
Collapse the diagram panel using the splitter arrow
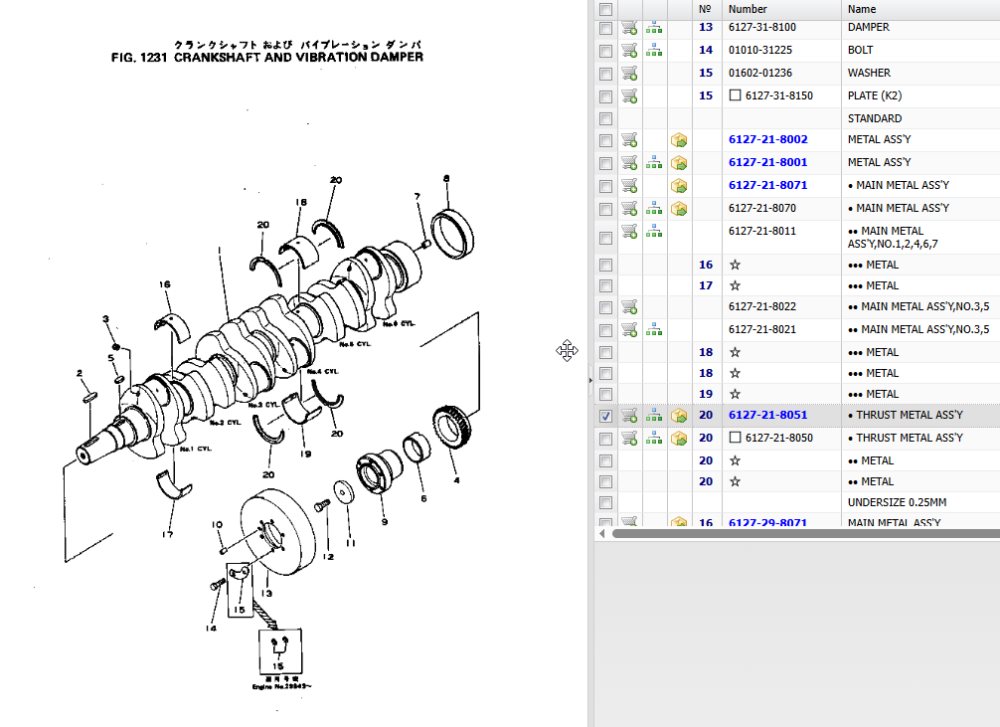[590, 380]
